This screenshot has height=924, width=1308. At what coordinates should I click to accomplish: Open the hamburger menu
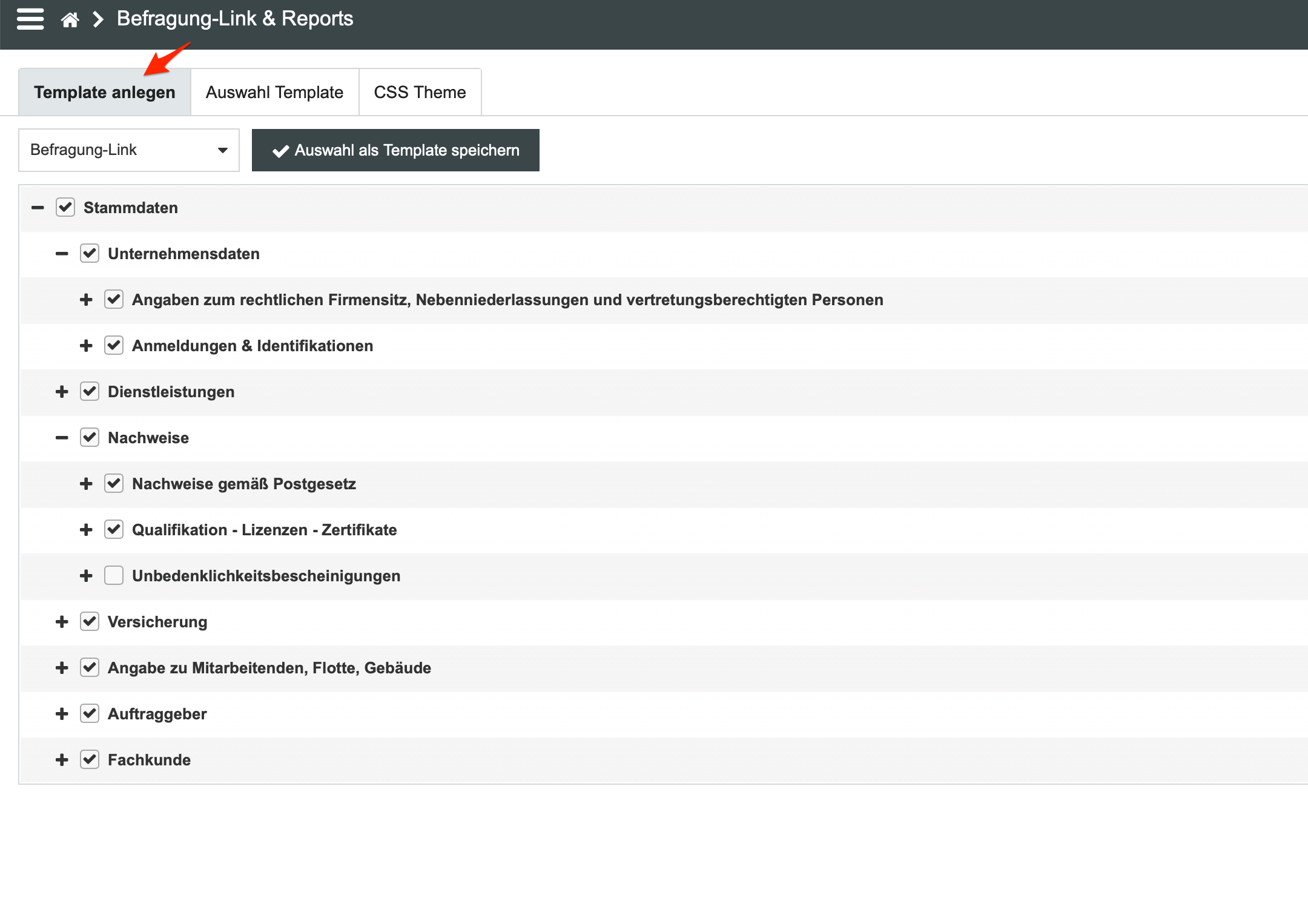click(x=30, y=19)
